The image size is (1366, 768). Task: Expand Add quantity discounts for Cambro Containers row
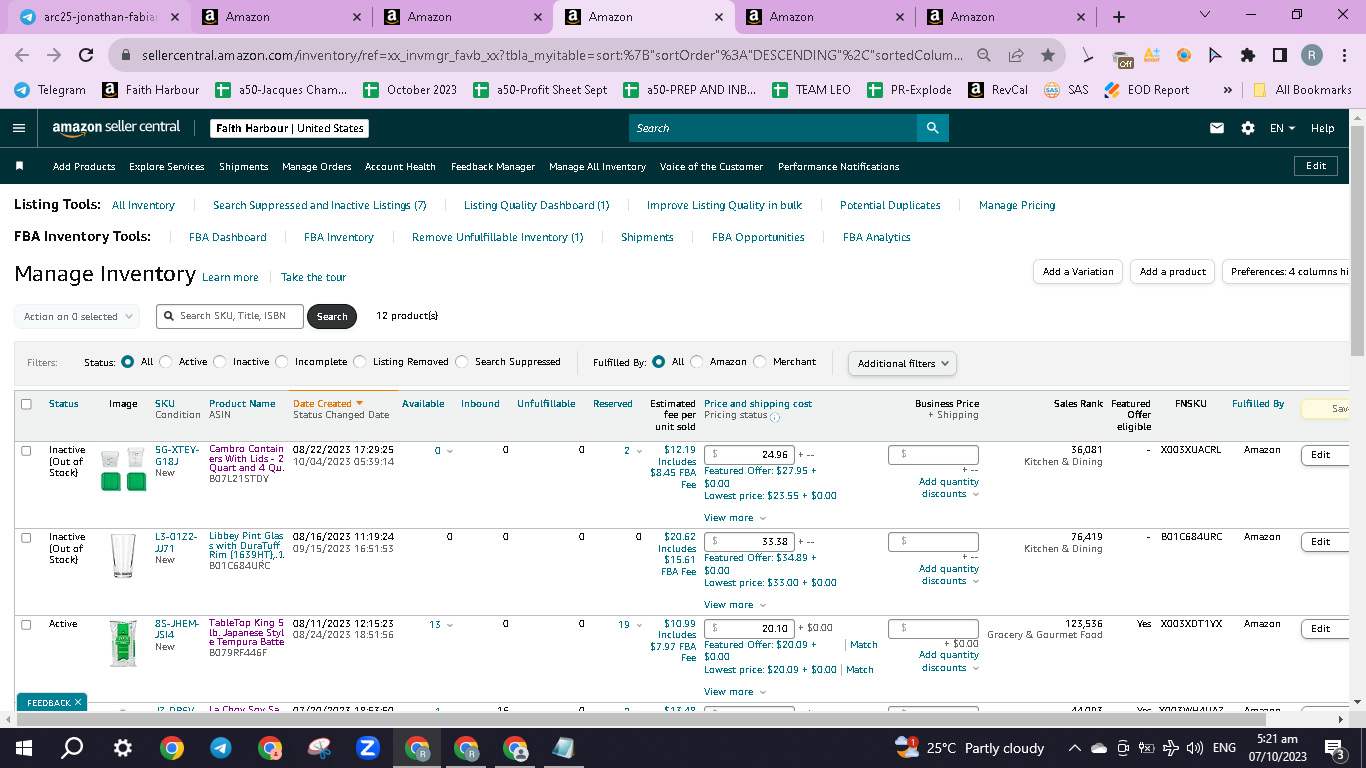pos(949,488)
